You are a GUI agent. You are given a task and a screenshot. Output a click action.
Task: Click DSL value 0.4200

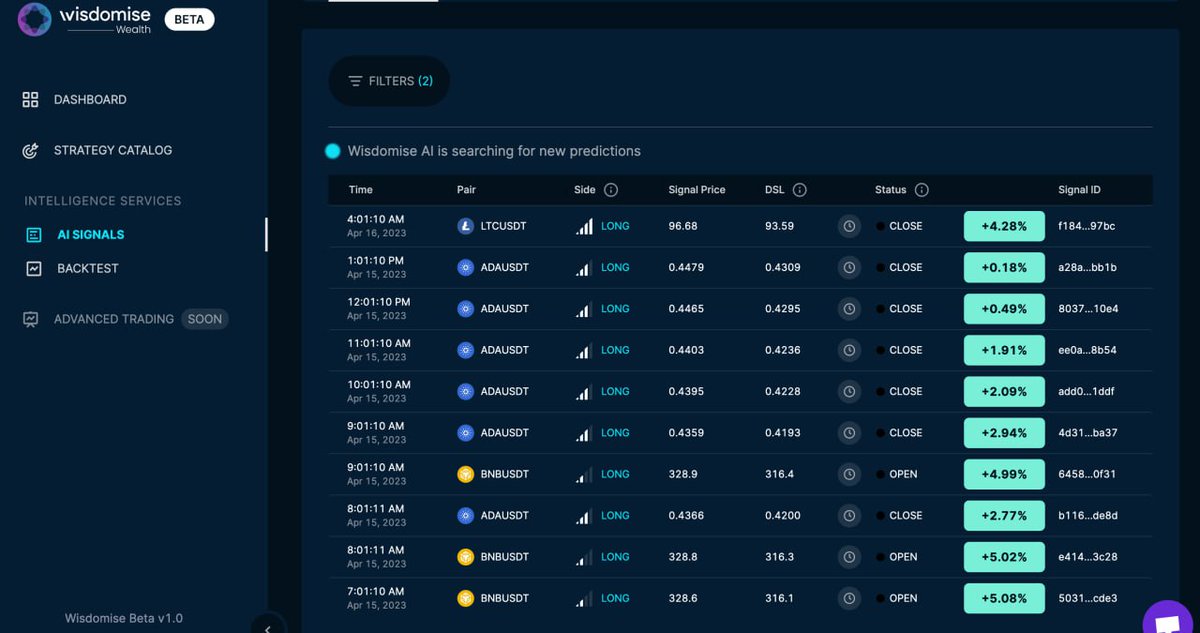pyautogui.click(x=782, y=516)
